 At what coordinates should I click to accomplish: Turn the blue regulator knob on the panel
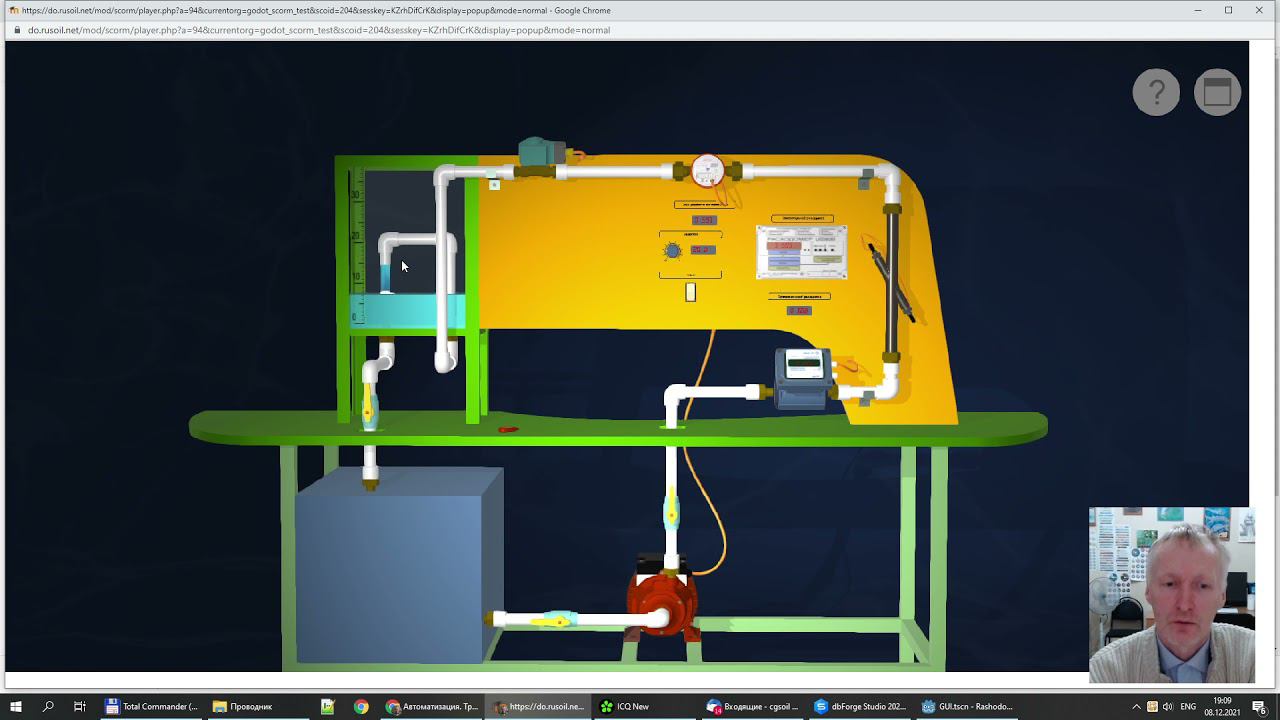(672, 251)
